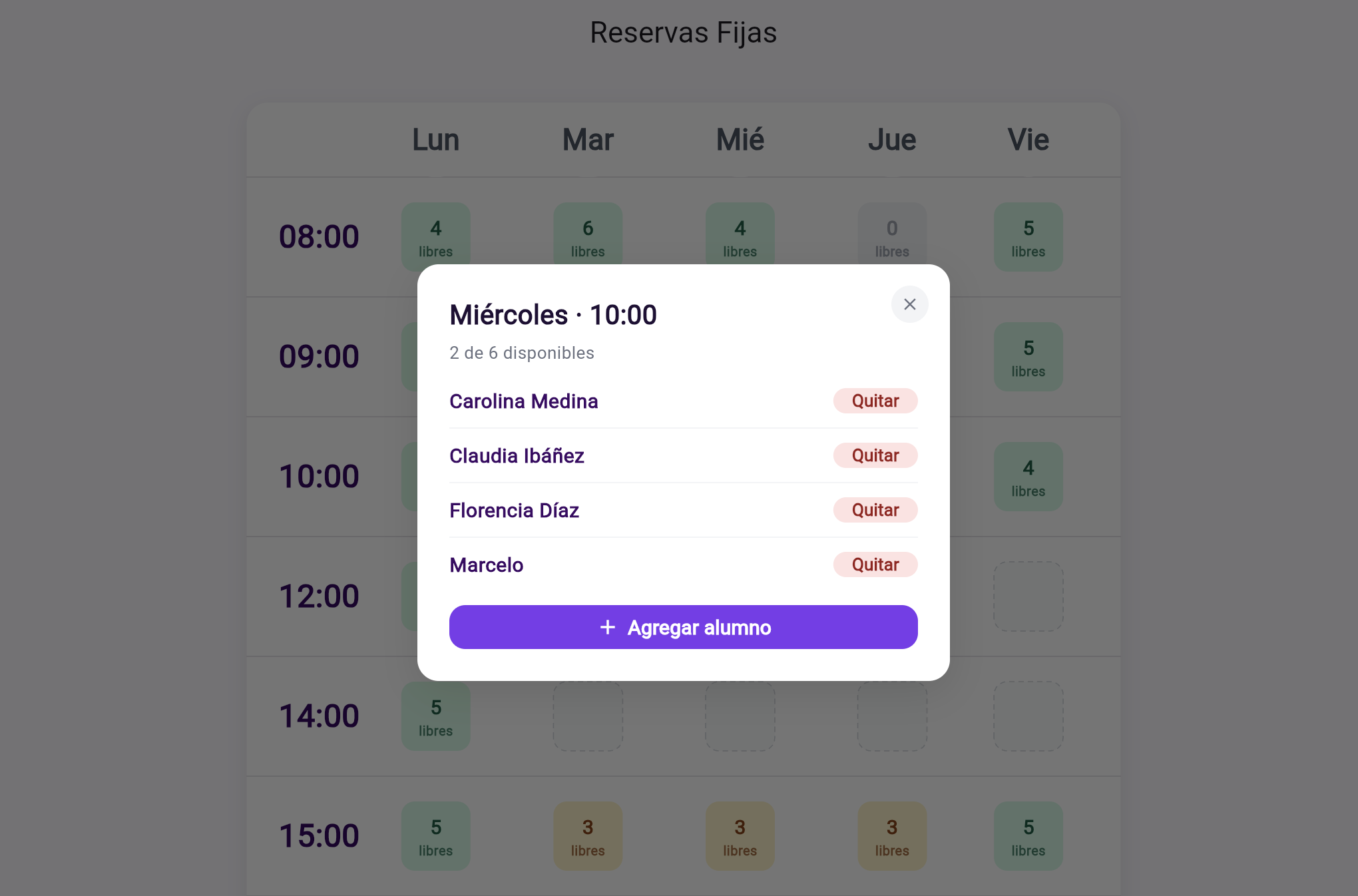The image size is (1358, 896).
Task: Remove Florencia Díaz using Quitar
Action: [x=875, y=510]
